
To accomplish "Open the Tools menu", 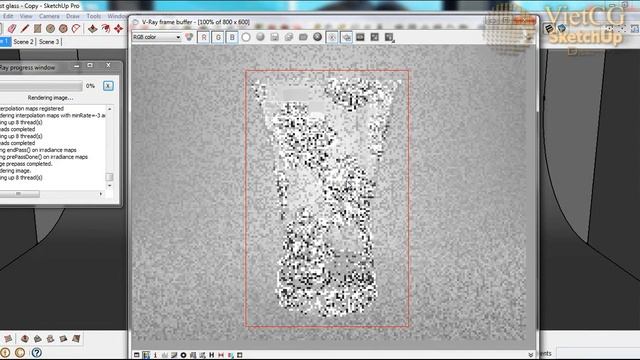I will tap(93, 16).
